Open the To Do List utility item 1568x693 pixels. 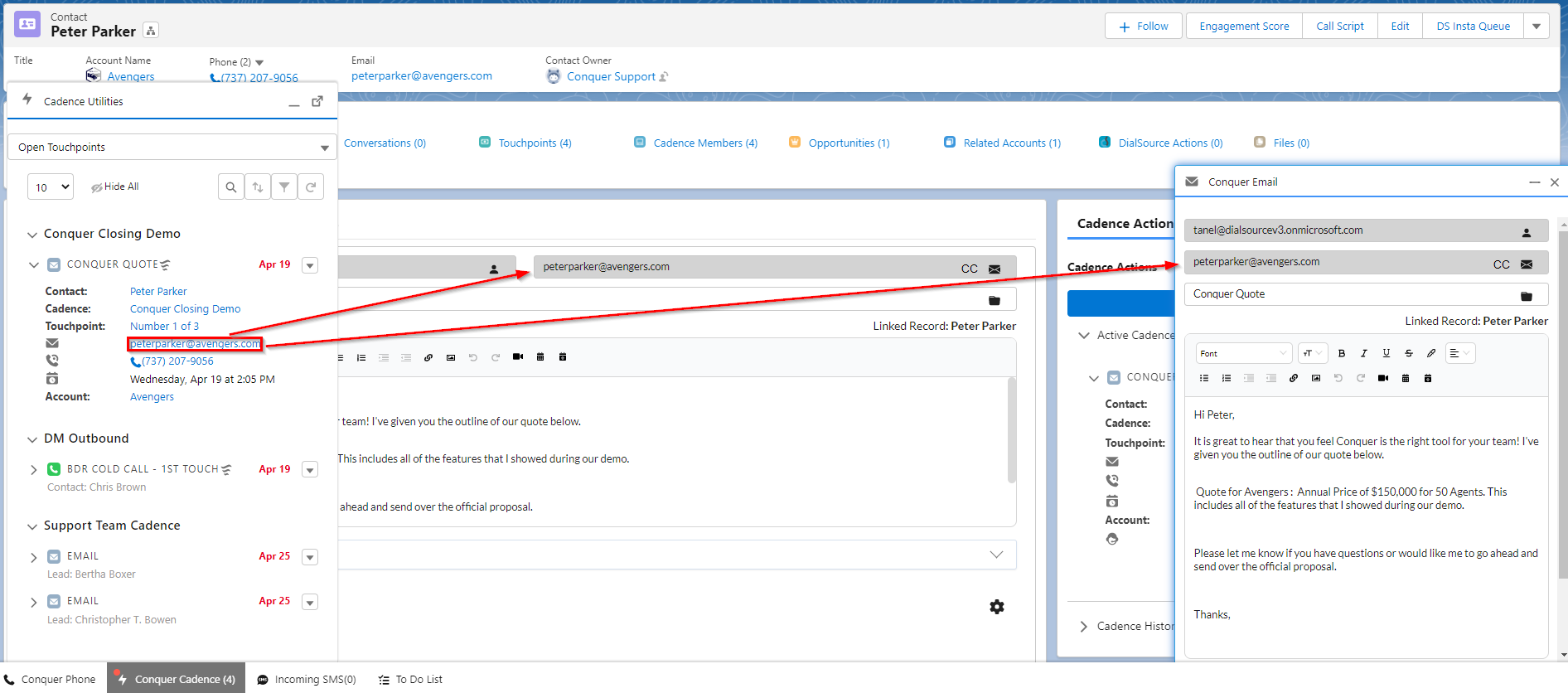click(x=410, y=679)
